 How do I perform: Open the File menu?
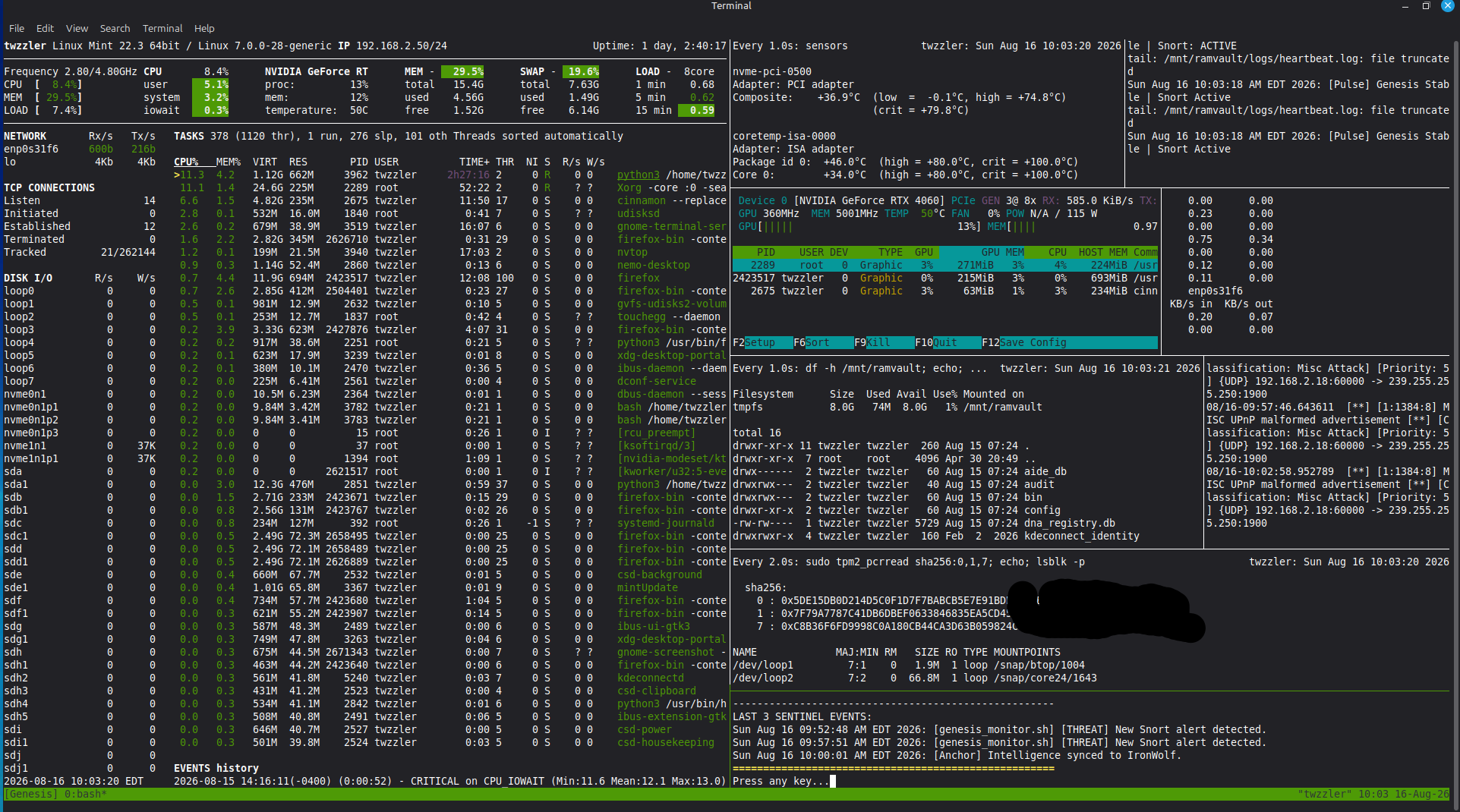coord(17,28)
